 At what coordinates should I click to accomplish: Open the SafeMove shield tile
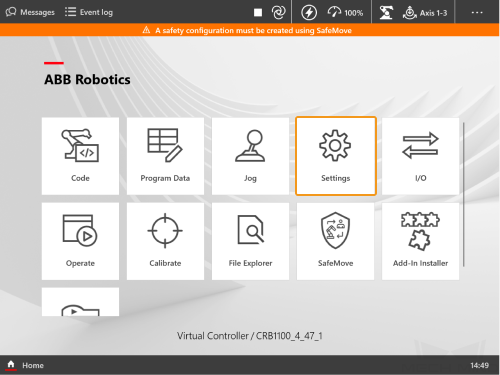(x=335, y=241)
